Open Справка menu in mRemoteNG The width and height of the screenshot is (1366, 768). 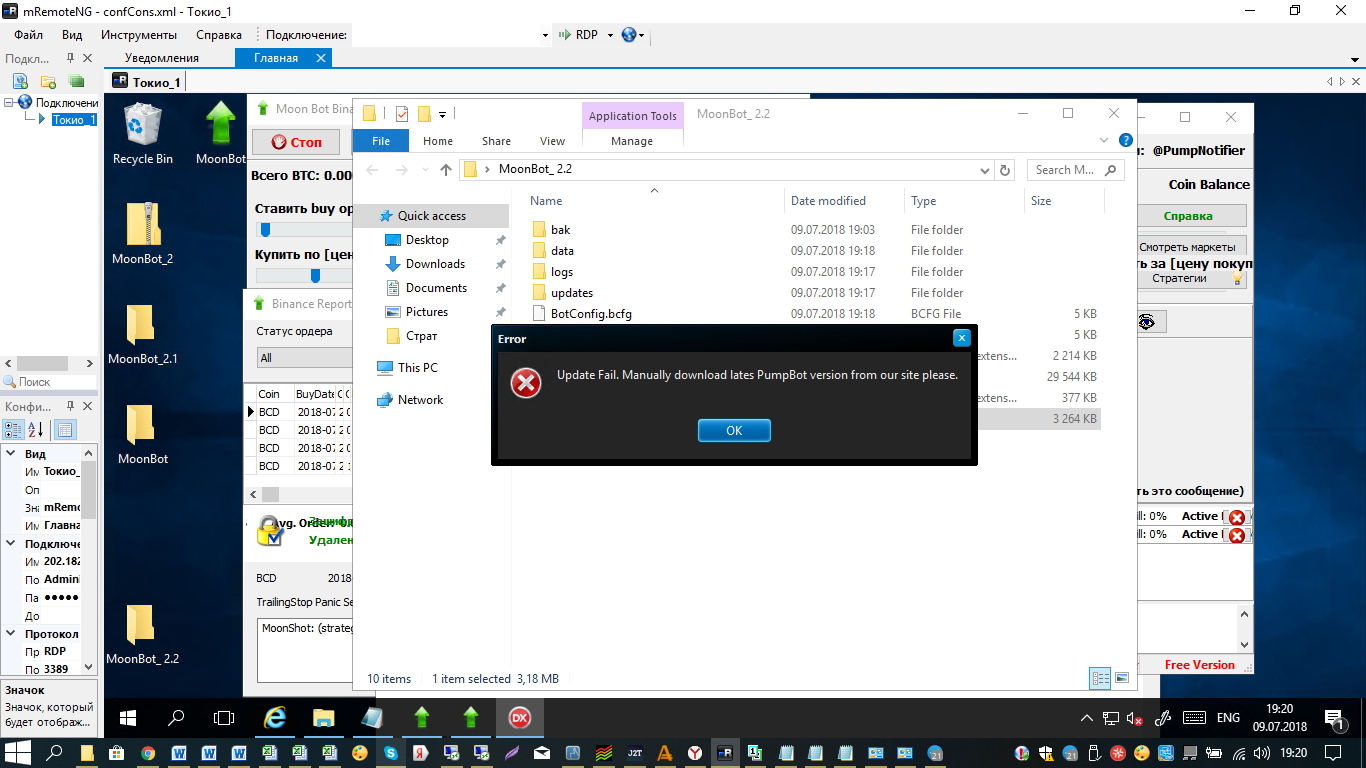click(219, 35)
